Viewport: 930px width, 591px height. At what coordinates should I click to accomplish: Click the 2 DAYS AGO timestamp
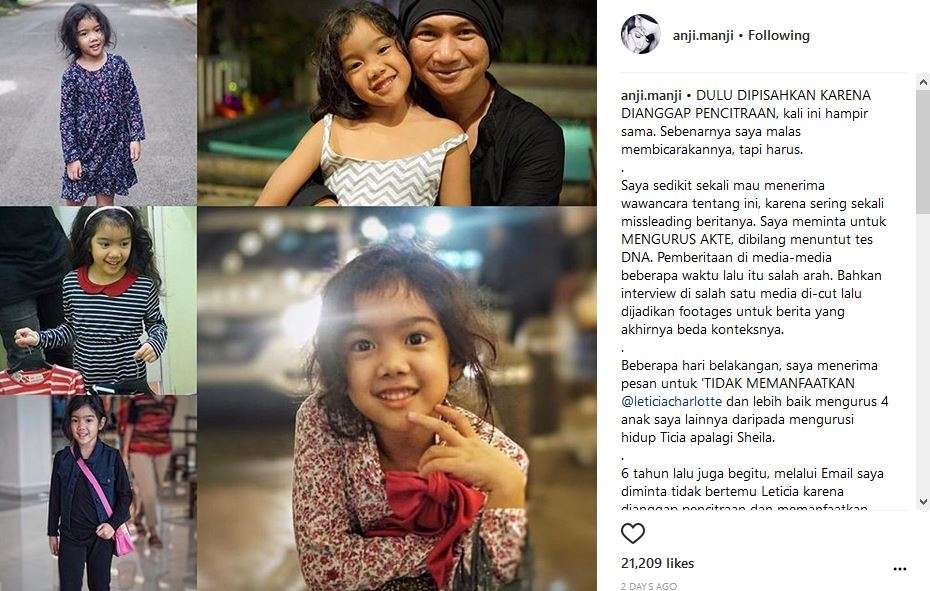pyautogui.click(x=649, y=586)
